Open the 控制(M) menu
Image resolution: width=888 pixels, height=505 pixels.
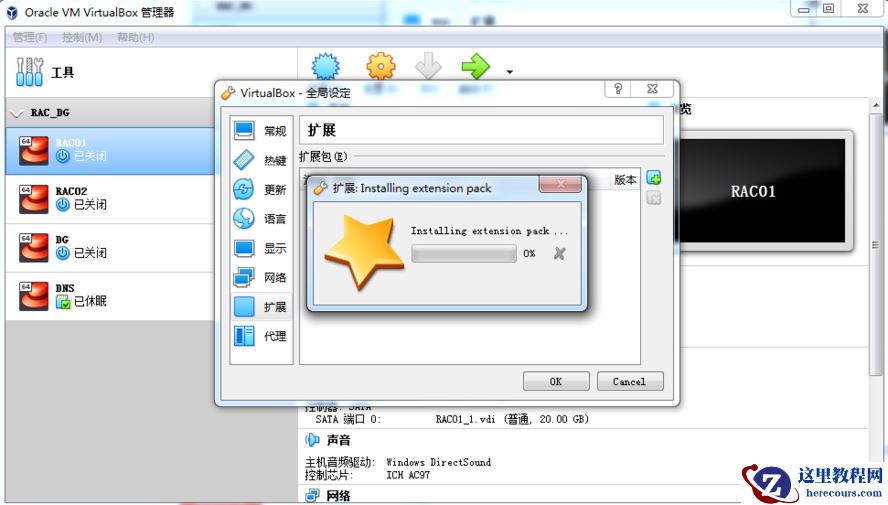pyautogui.click(x=82, y=37)
